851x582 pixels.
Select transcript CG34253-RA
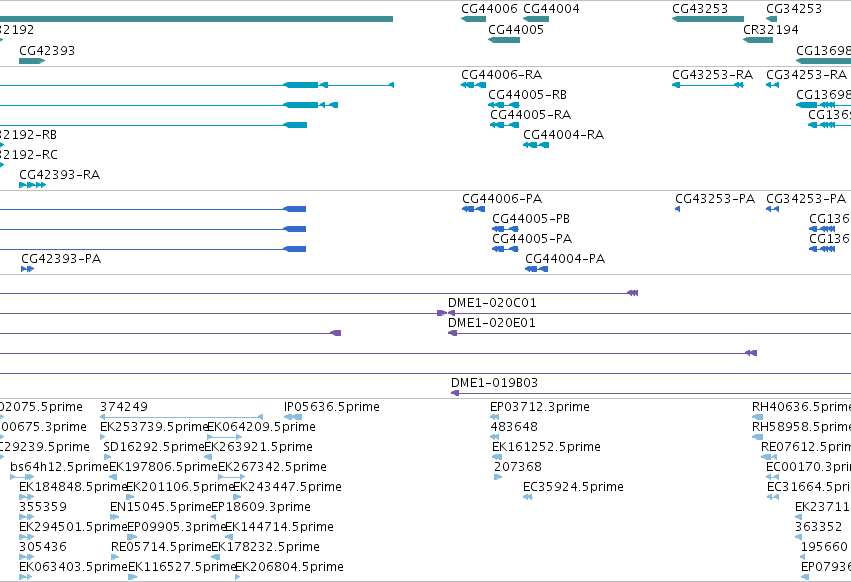pos(806,75)
